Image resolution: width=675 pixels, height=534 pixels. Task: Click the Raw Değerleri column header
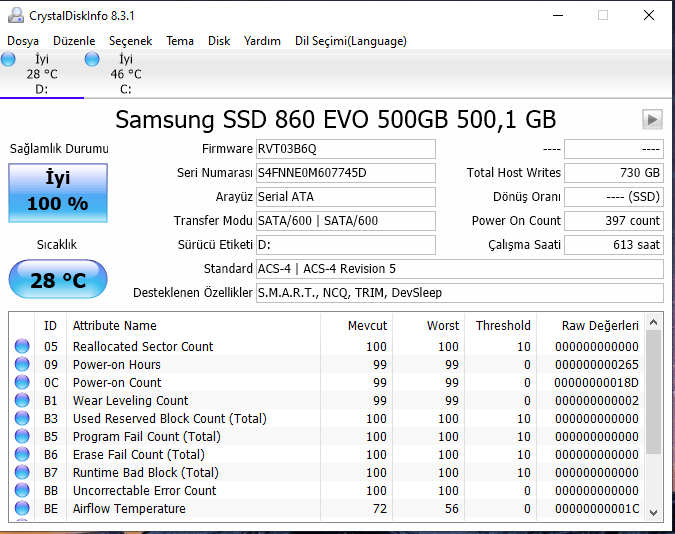click(x=591, y=326)
